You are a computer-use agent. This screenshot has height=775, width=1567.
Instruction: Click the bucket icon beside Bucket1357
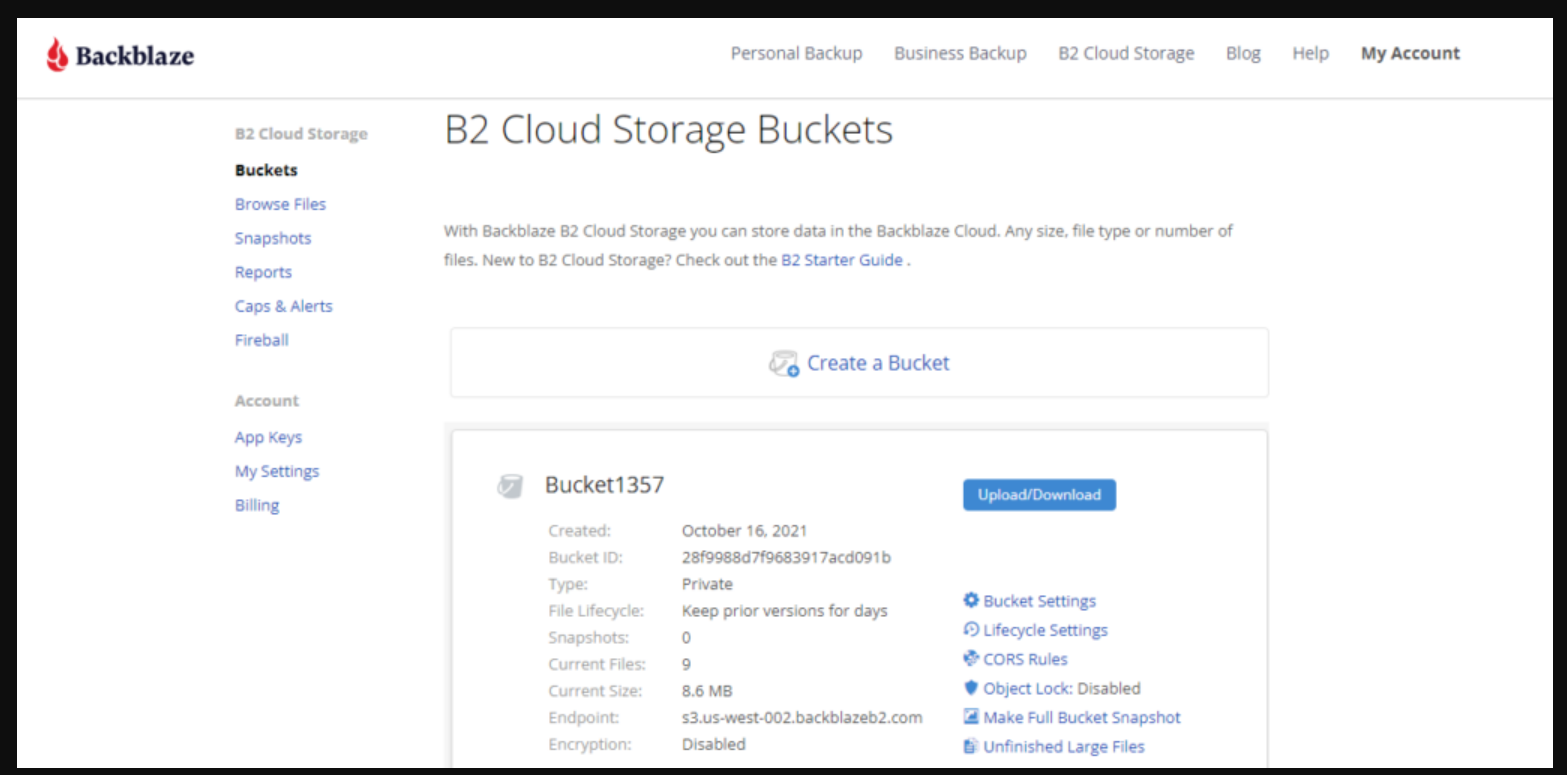pos(509,484)
